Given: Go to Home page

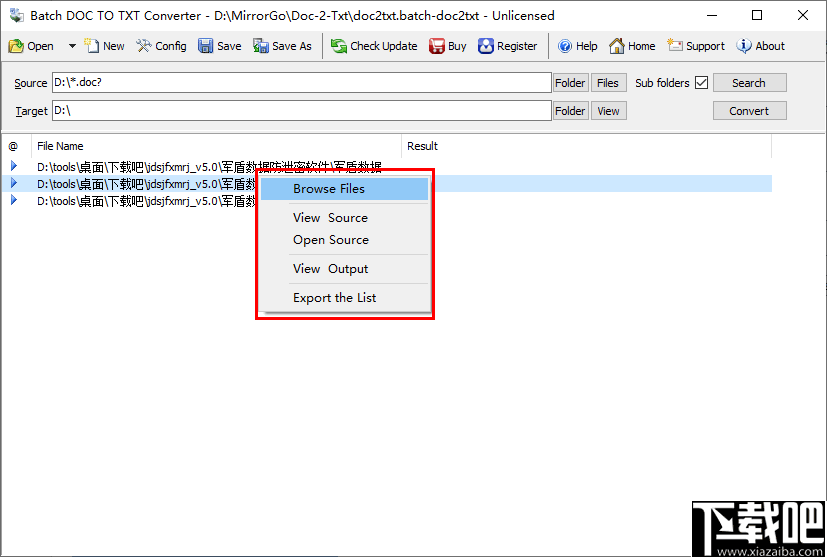Looking at the screenshot, I should coord(632,46).
